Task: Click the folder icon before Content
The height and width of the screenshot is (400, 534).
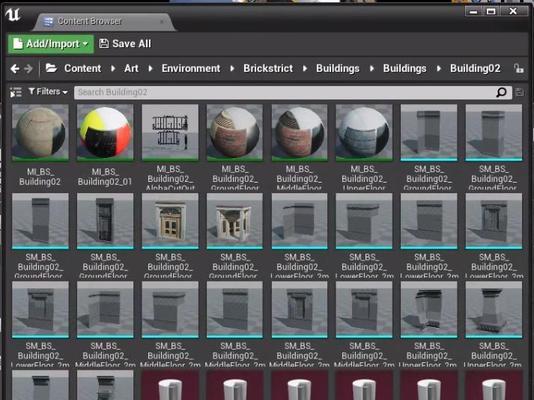Action: [x=51, y=68]
